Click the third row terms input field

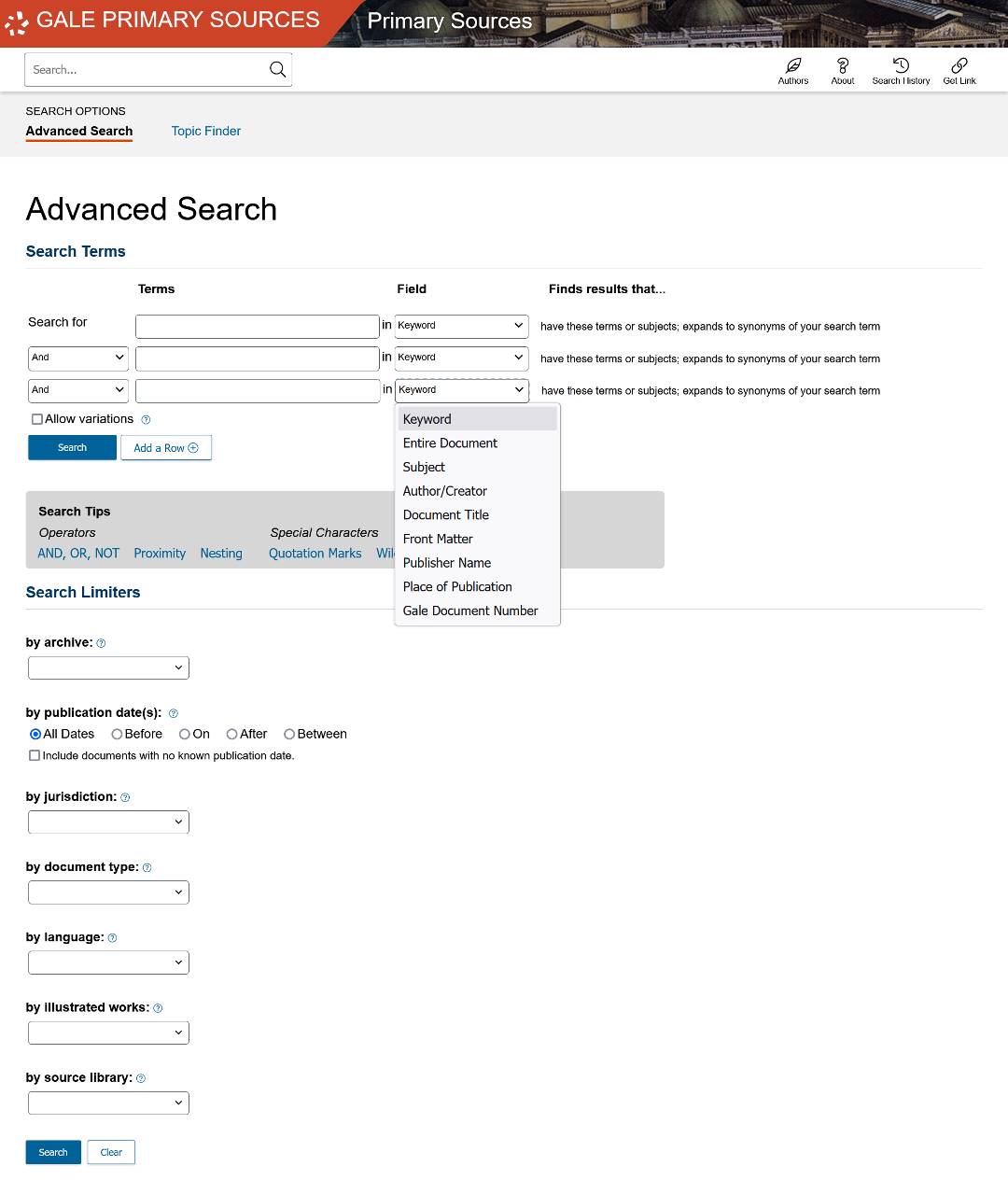[x=258, y=390]
